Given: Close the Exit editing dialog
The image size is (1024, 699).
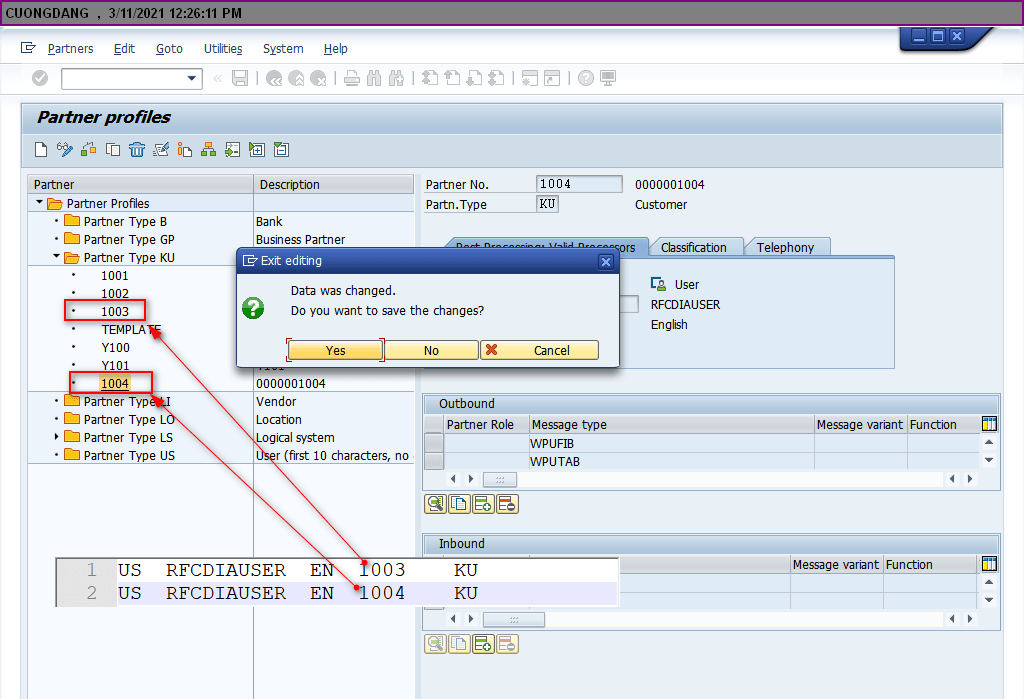Looking at the screenshot, I should (605, 261).
